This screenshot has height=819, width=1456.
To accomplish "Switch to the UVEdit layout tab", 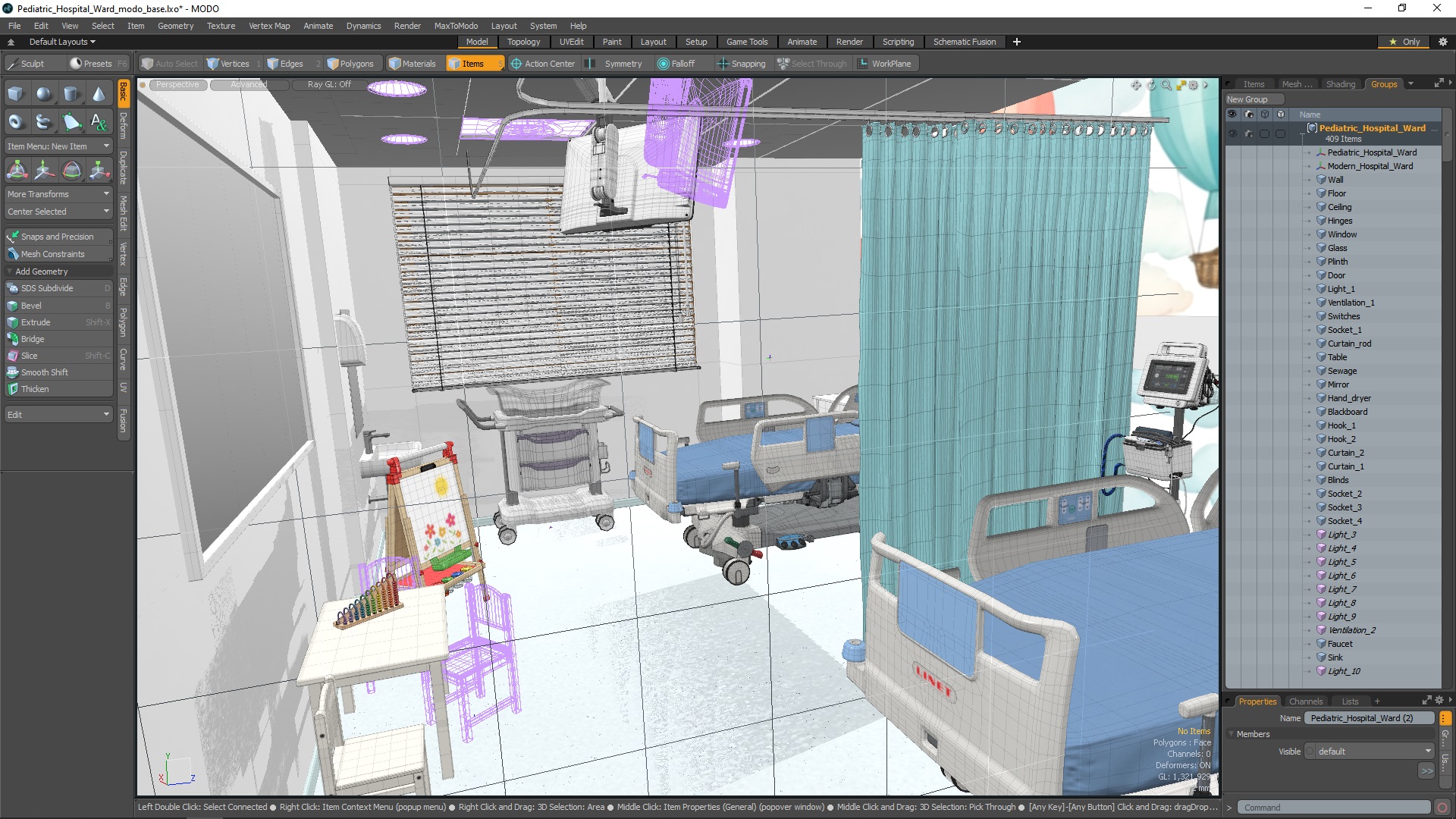I will point(571,42).
